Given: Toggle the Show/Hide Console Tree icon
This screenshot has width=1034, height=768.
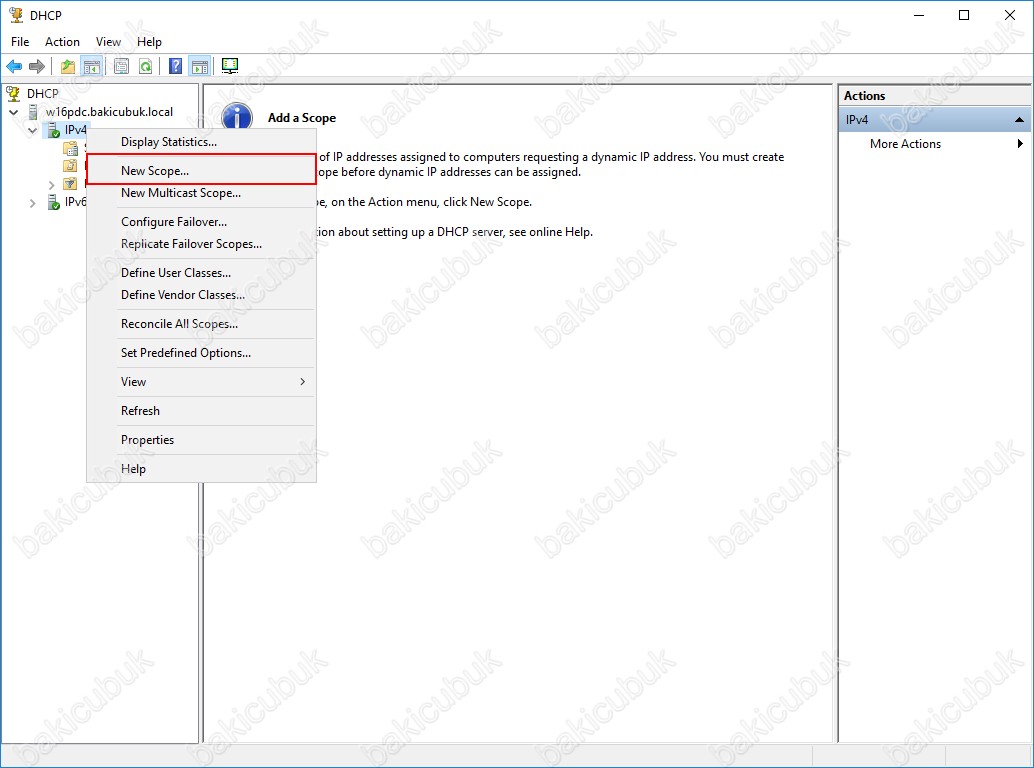Looking at the screenshot, I should tap(92, 66).
